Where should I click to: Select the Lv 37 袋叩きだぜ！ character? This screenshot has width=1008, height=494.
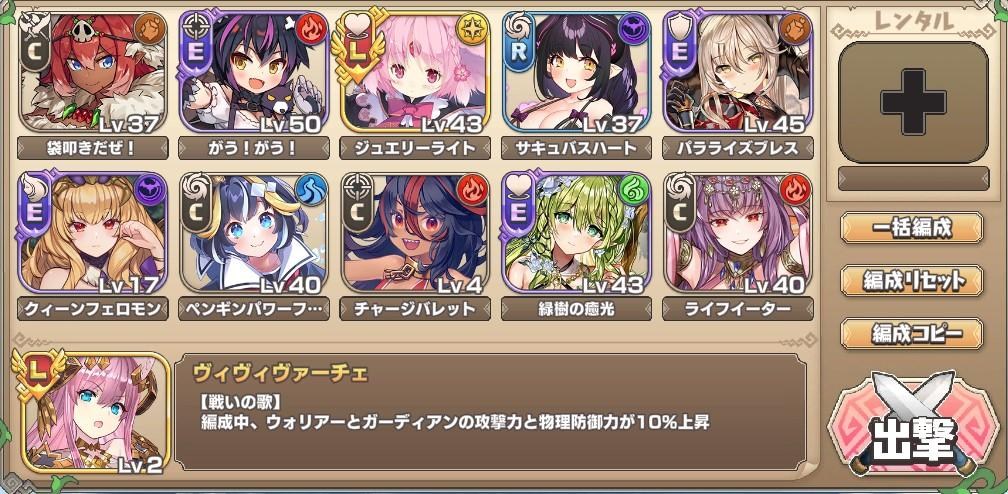pos(93,72)
